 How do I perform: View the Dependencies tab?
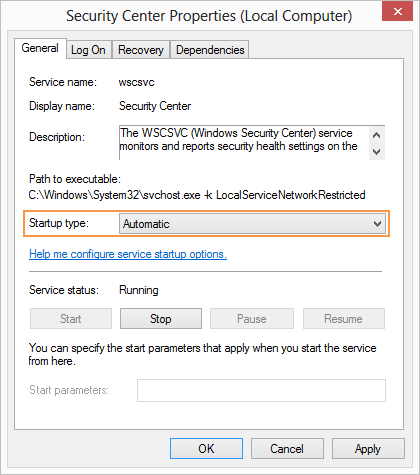pyautogui.click(x=210, y=50)
